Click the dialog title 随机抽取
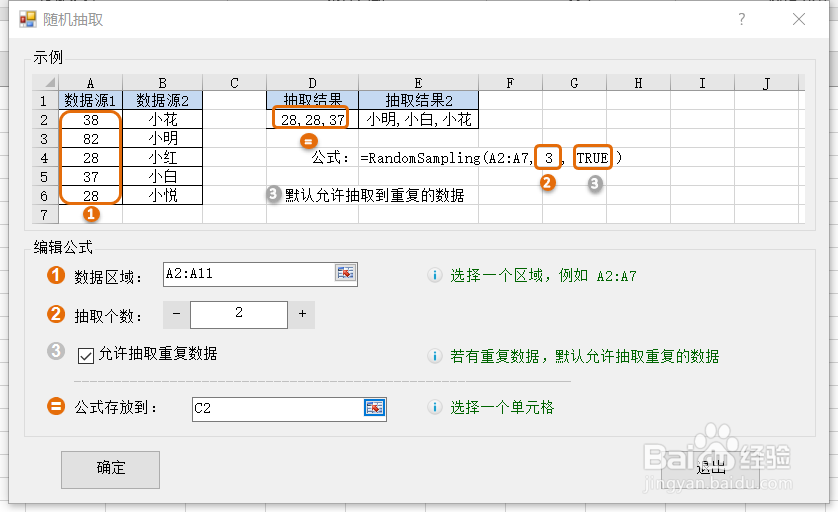838x512 pixels. tap(73, 20)
